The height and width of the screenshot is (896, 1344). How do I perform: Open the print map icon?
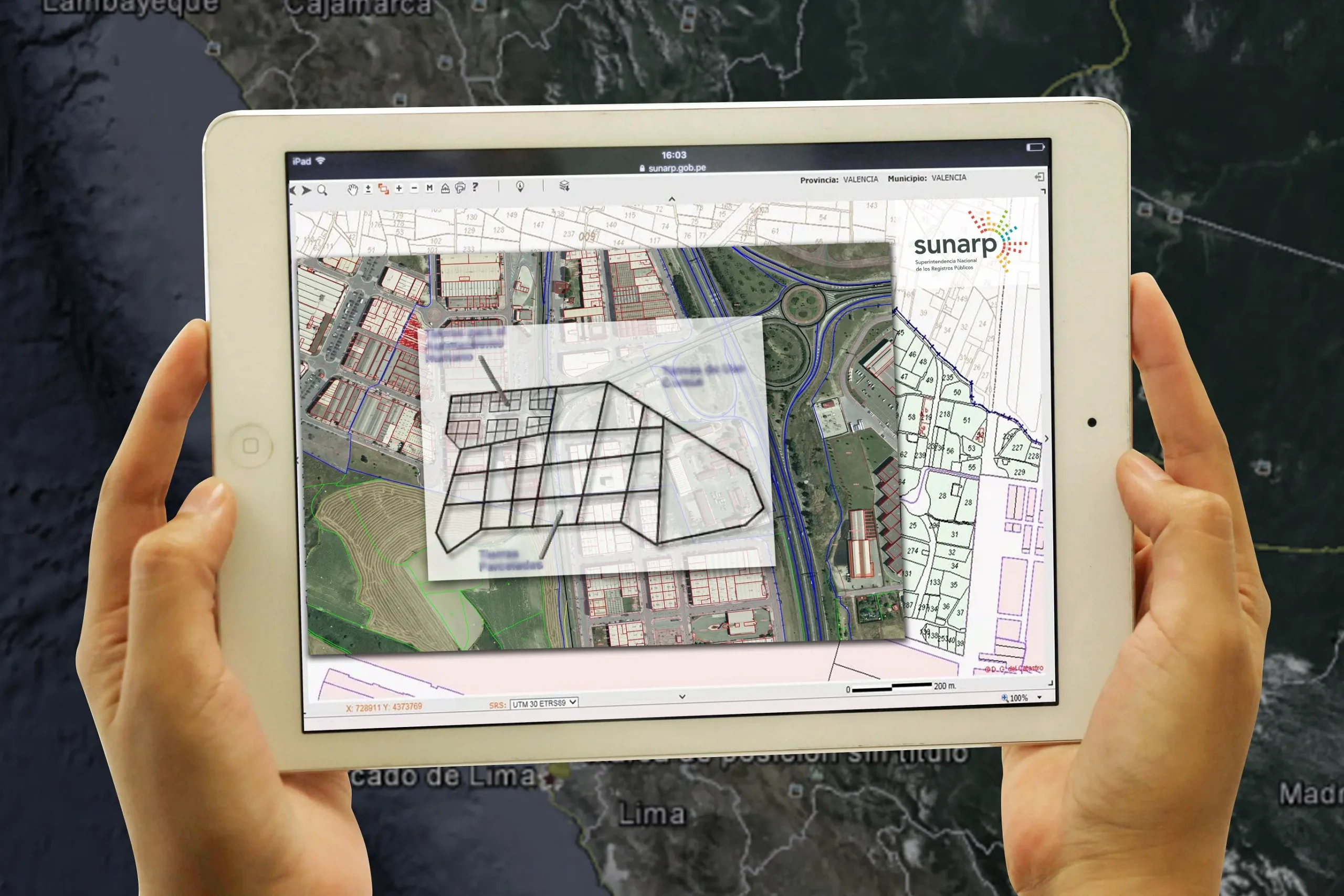pos(460,188)
